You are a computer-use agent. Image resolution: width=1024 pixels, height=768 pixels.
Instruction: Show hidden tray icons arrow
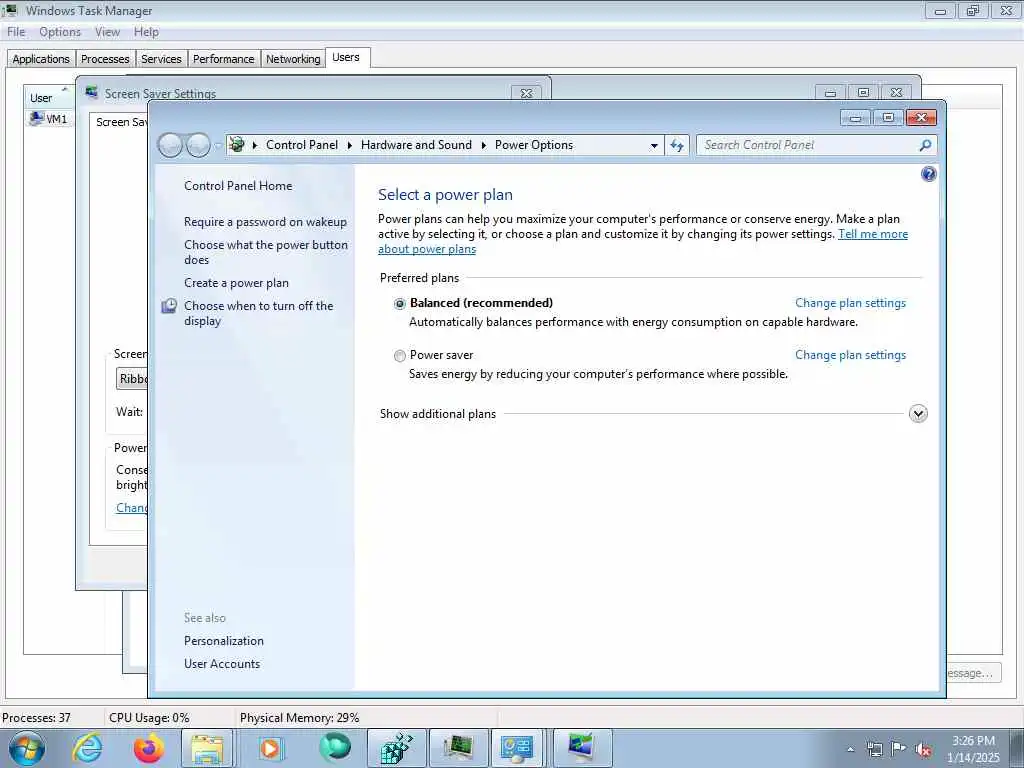tap(850, 749)
